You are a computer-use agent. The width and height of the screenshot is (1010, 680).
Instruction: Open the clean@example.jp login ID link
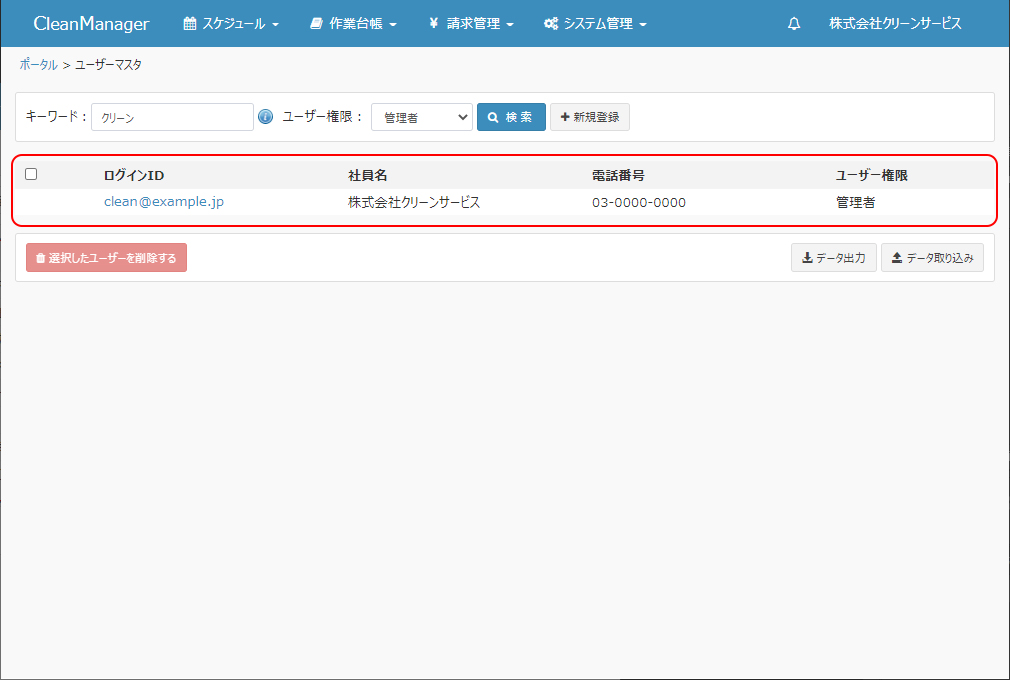(164, 202)
